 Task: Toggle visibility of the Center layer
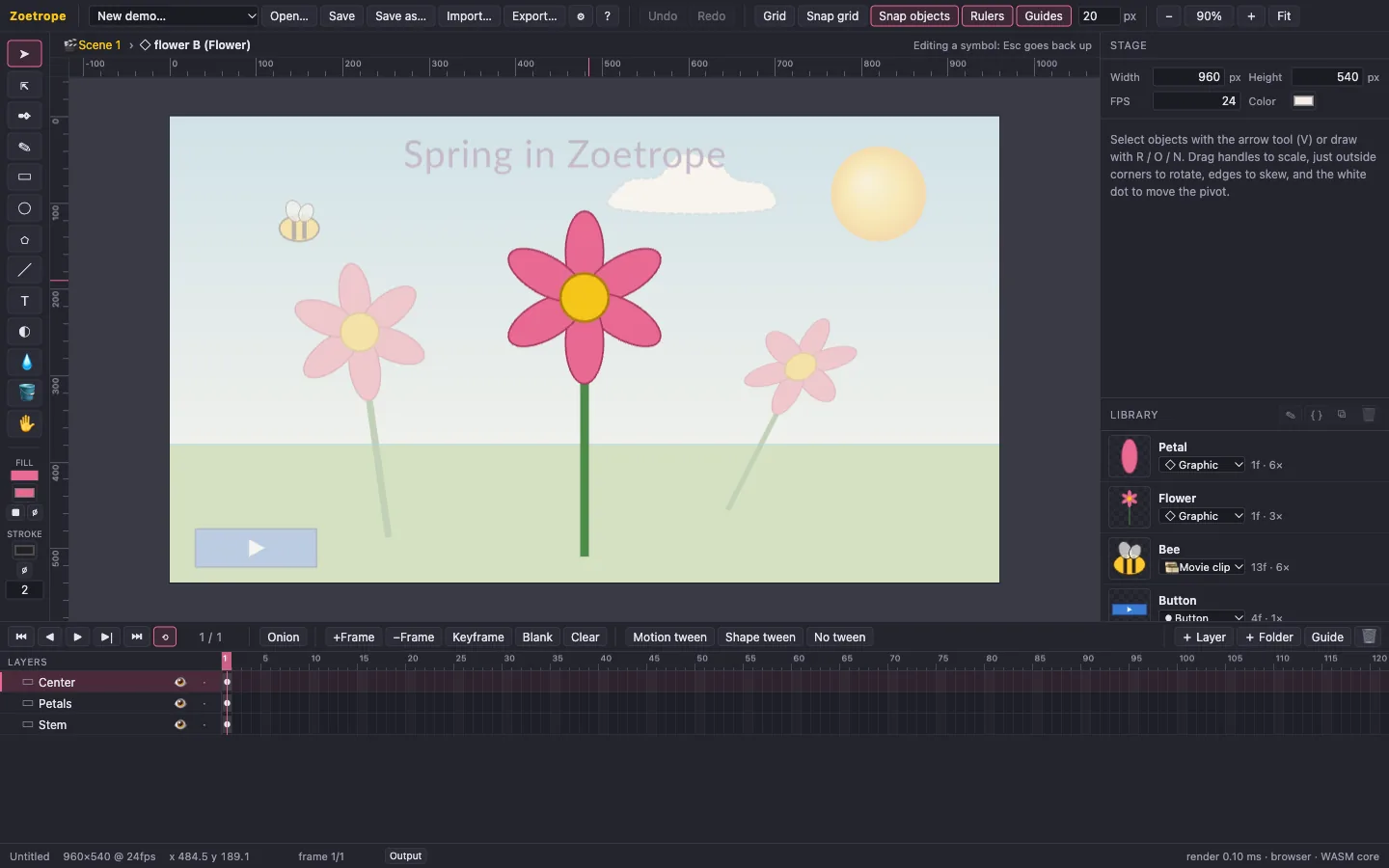pyautogui.click(x=179, y=682)
